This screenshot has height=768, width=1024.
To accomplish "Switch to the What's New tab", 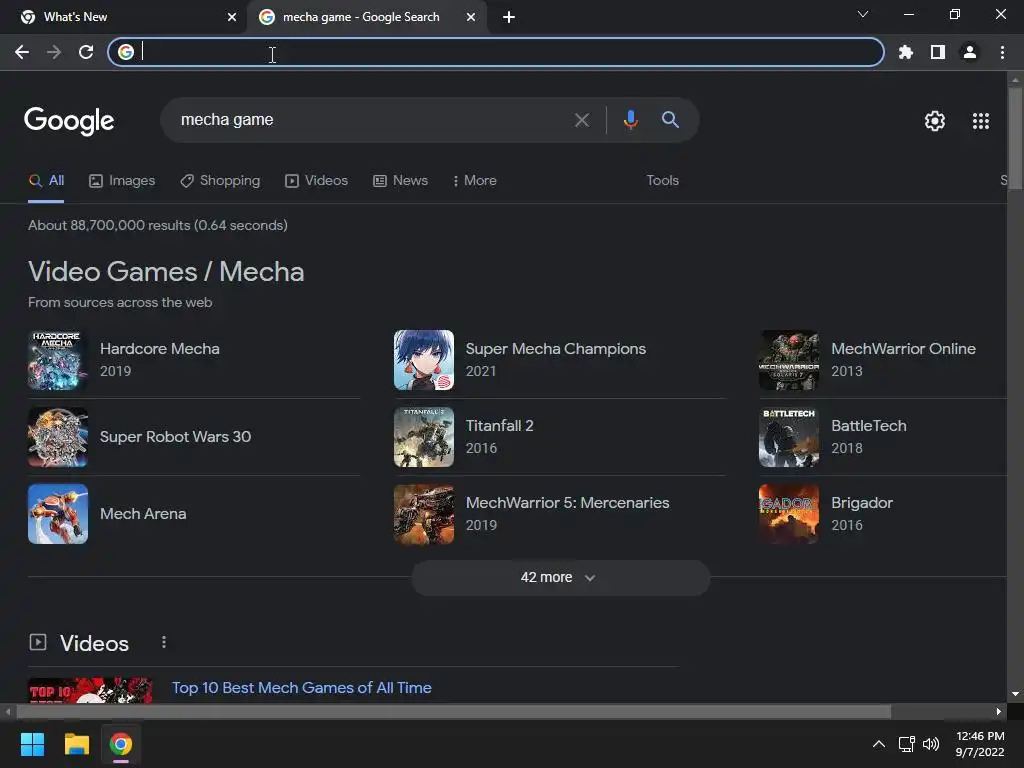I will point(124,18).
